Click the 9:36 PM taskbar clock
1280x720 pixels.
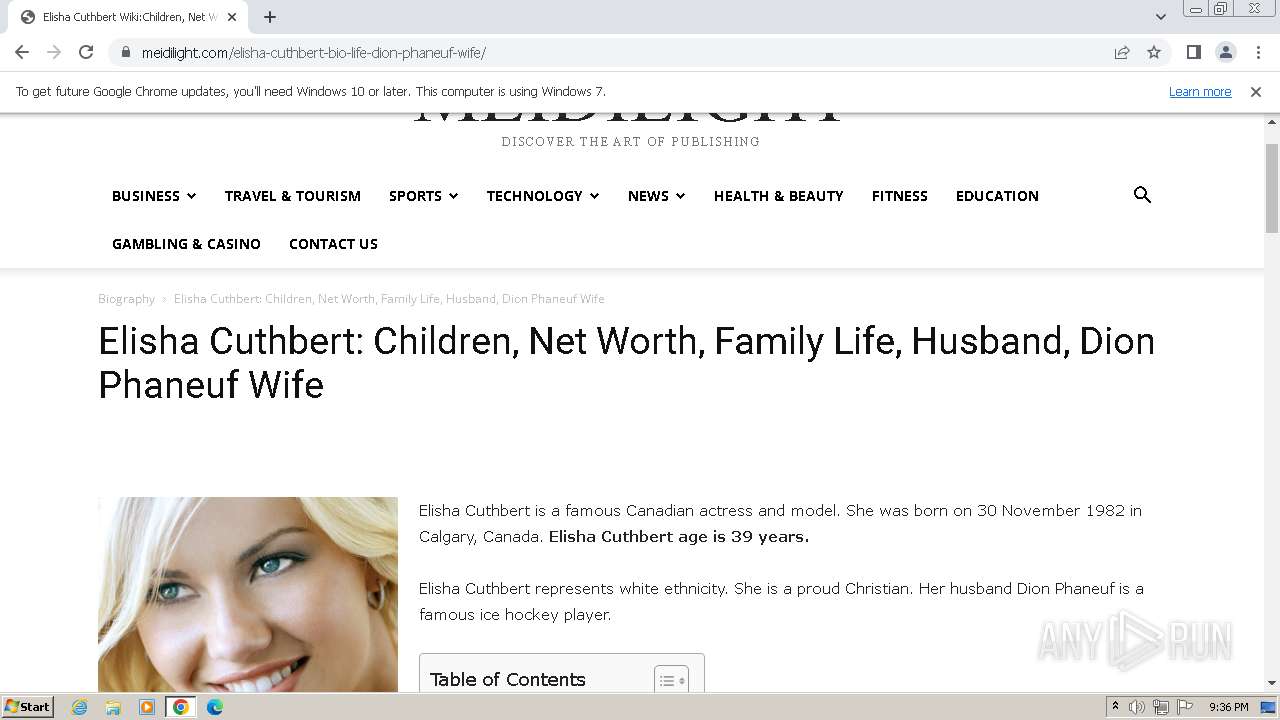[1228, 707]
